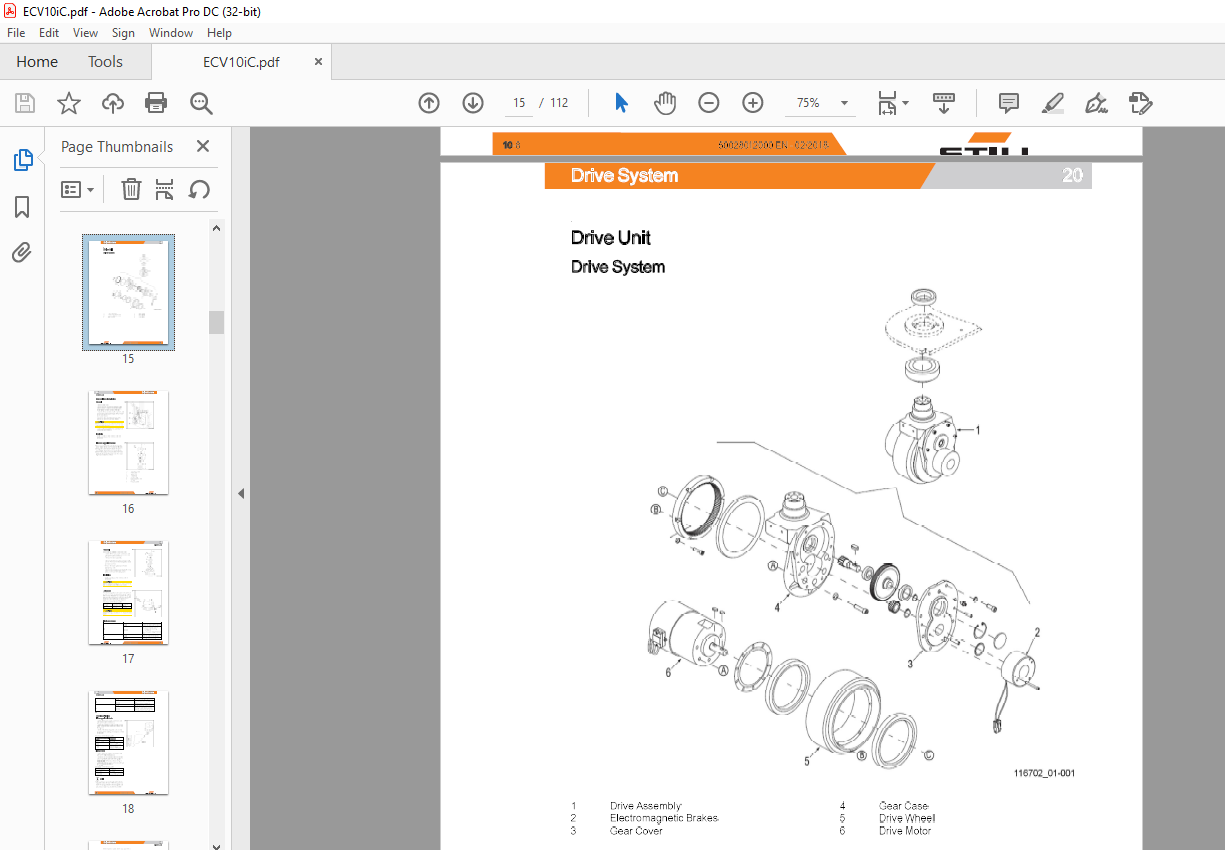Select page 17 thumbnail

(128, 593)
